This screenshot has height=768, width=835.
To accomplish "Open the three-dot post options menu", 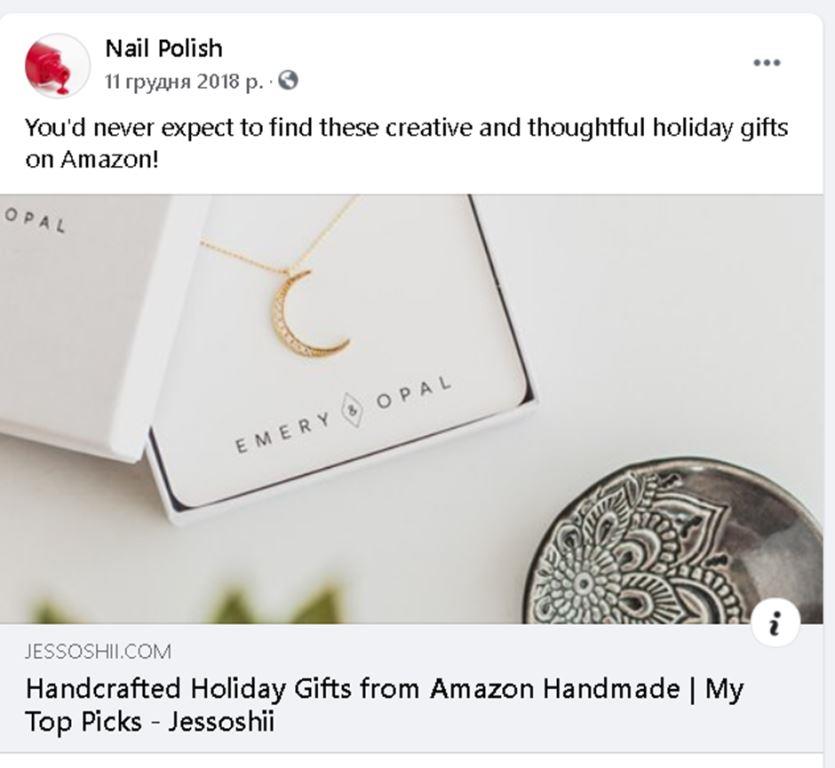I will [766, 63].
